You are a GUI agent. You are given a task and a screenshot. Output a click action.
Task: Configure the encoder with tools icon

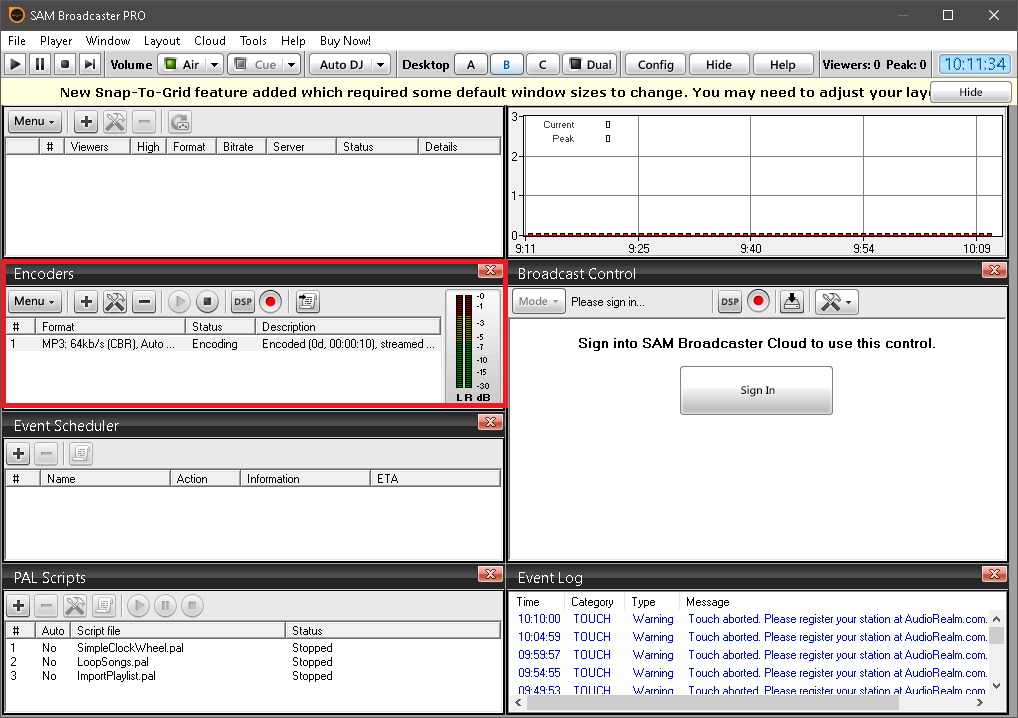click(115, 301)
